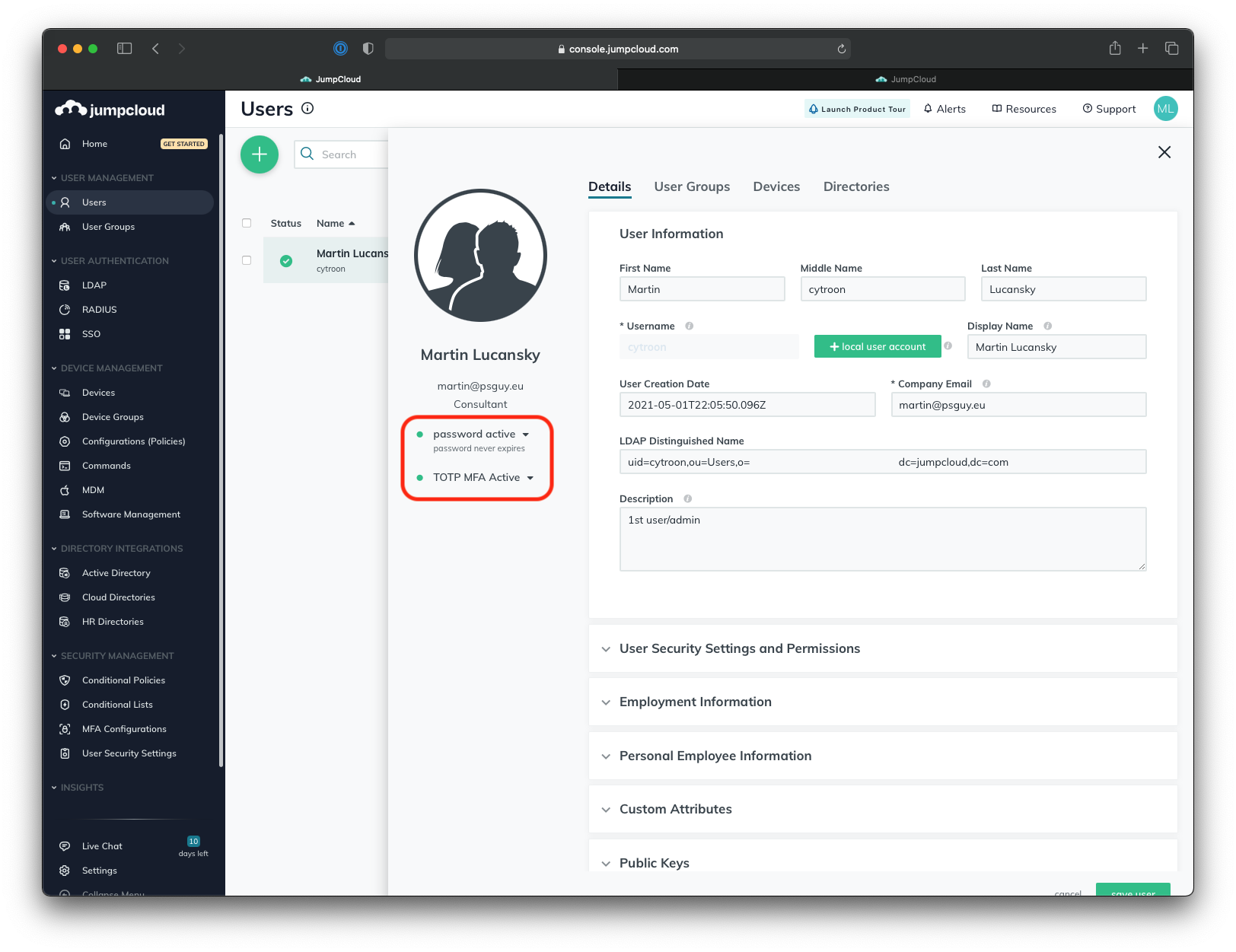Open the LDAP section

(94, 285)
